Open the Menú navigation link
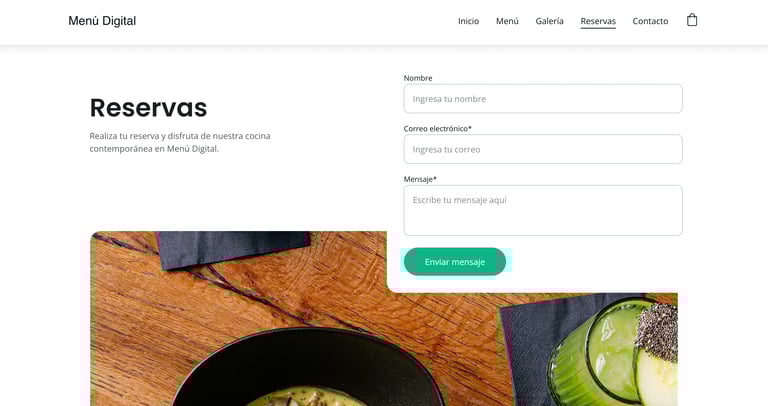The width and height of the screenshot is (768, 406). 507,21
